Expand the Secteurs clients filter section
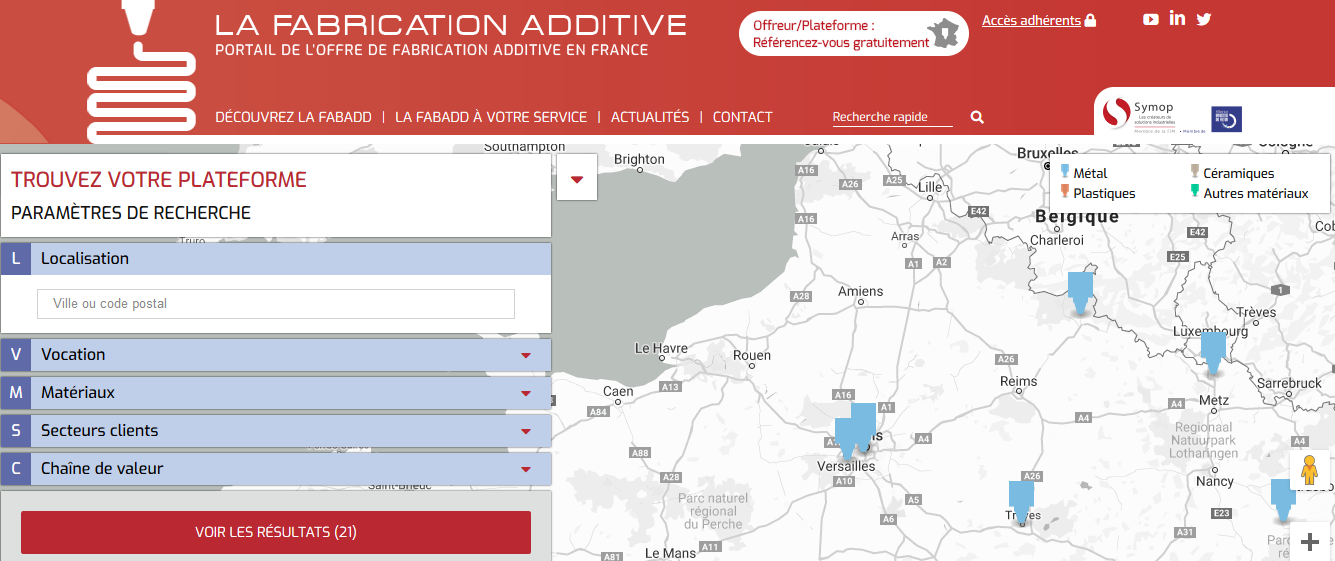 click(276, 431)
